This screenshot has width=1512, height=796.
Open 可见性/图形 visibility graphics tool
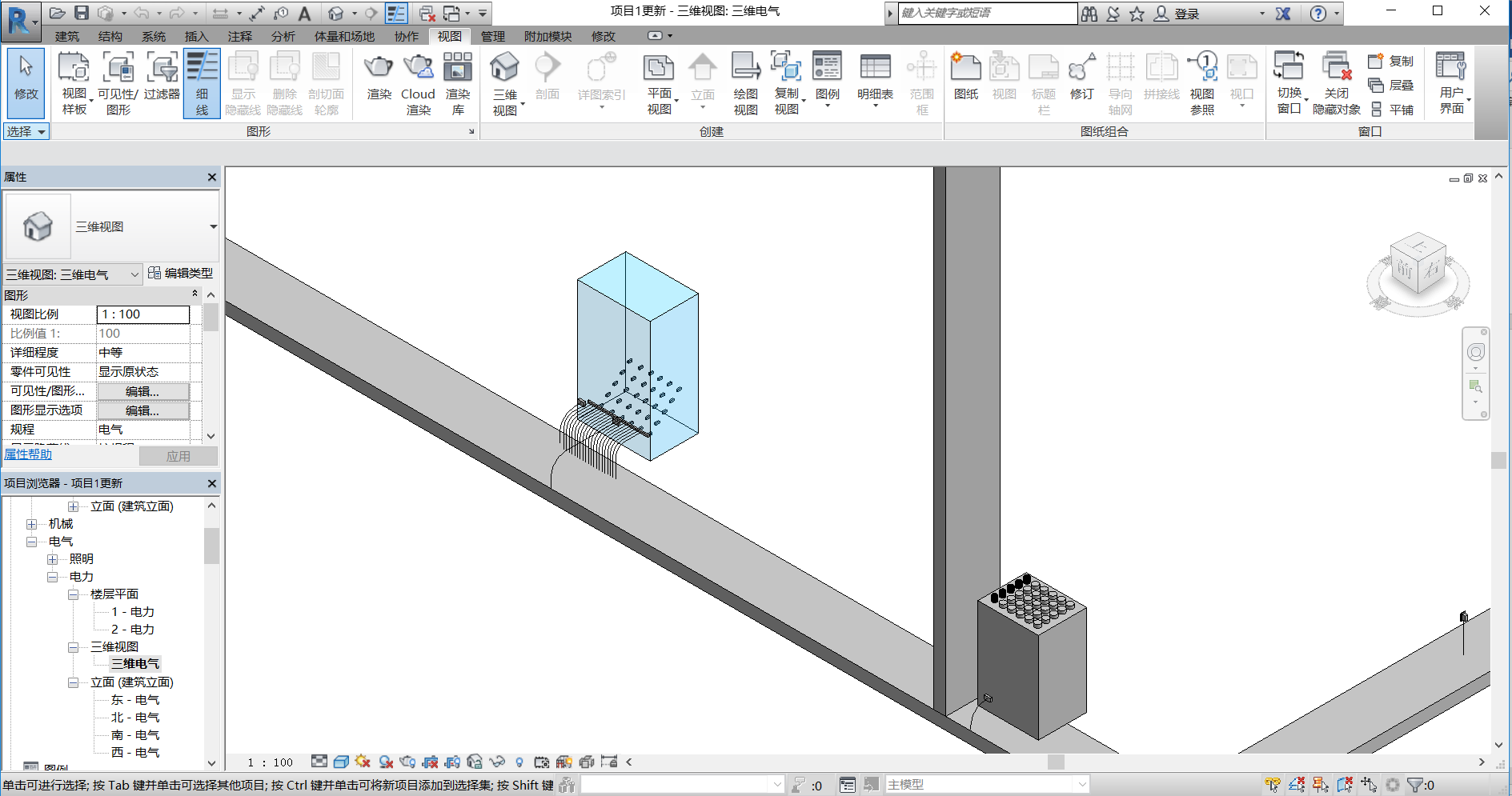[118, 83]
